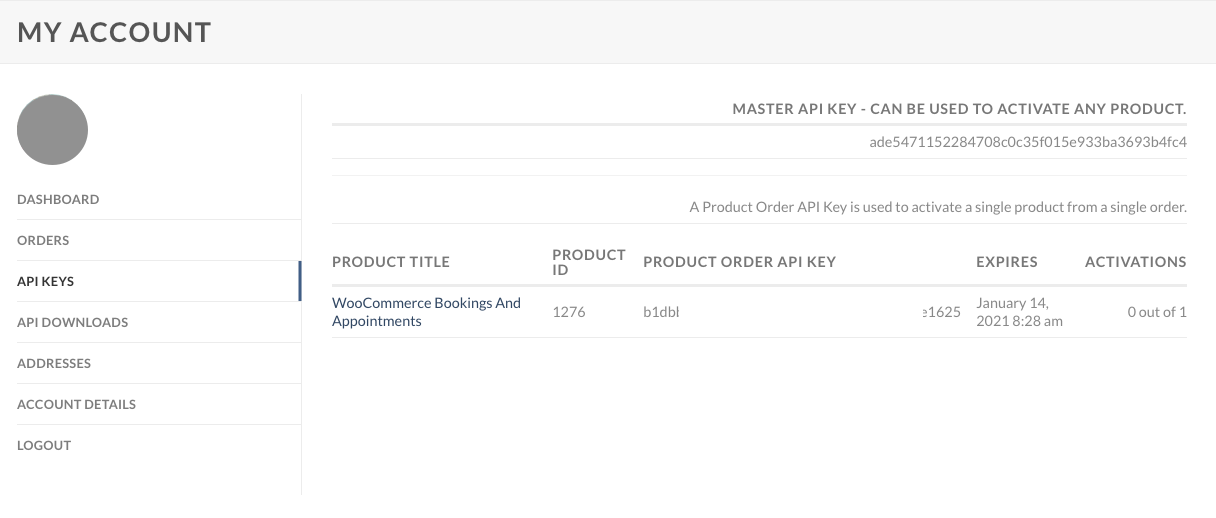The height and width of the screenshot is (518, 1216).
Task: Open WooCommerce Bookings And Appointments product link
Action: tap(426, 312)
